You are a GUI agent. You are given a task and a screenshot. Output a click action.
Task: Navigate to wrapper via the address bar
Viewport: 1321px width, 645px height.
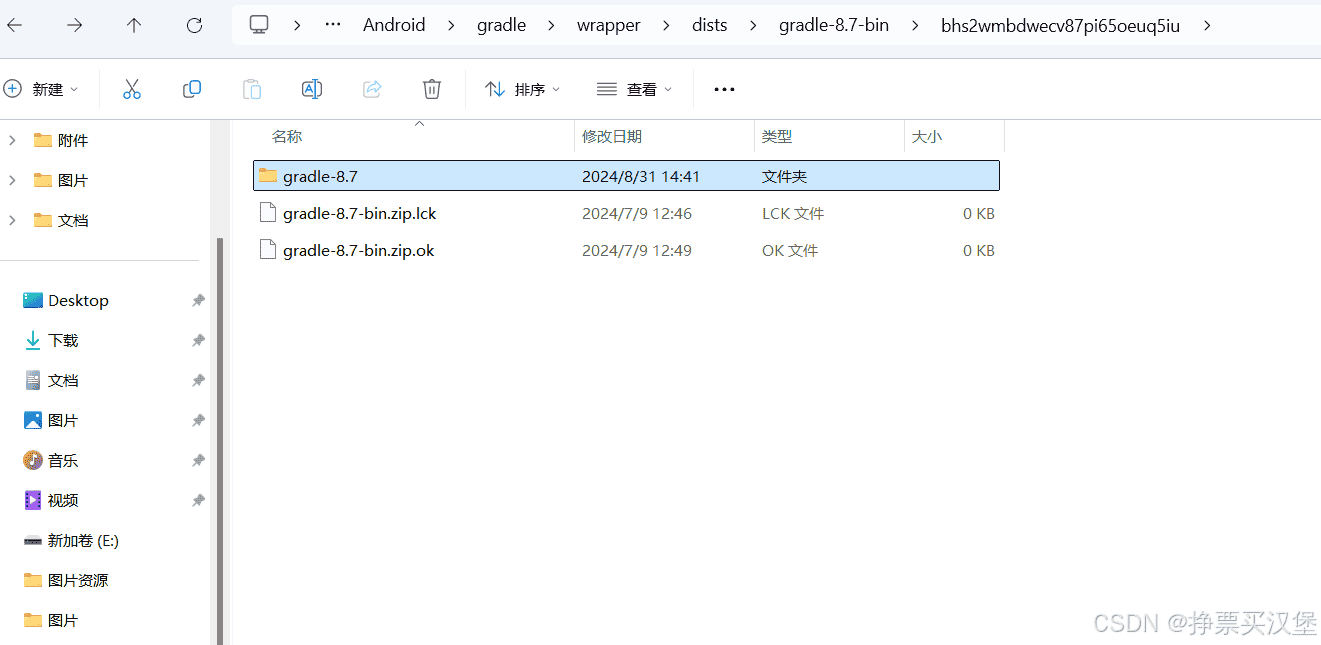(608, 25)
